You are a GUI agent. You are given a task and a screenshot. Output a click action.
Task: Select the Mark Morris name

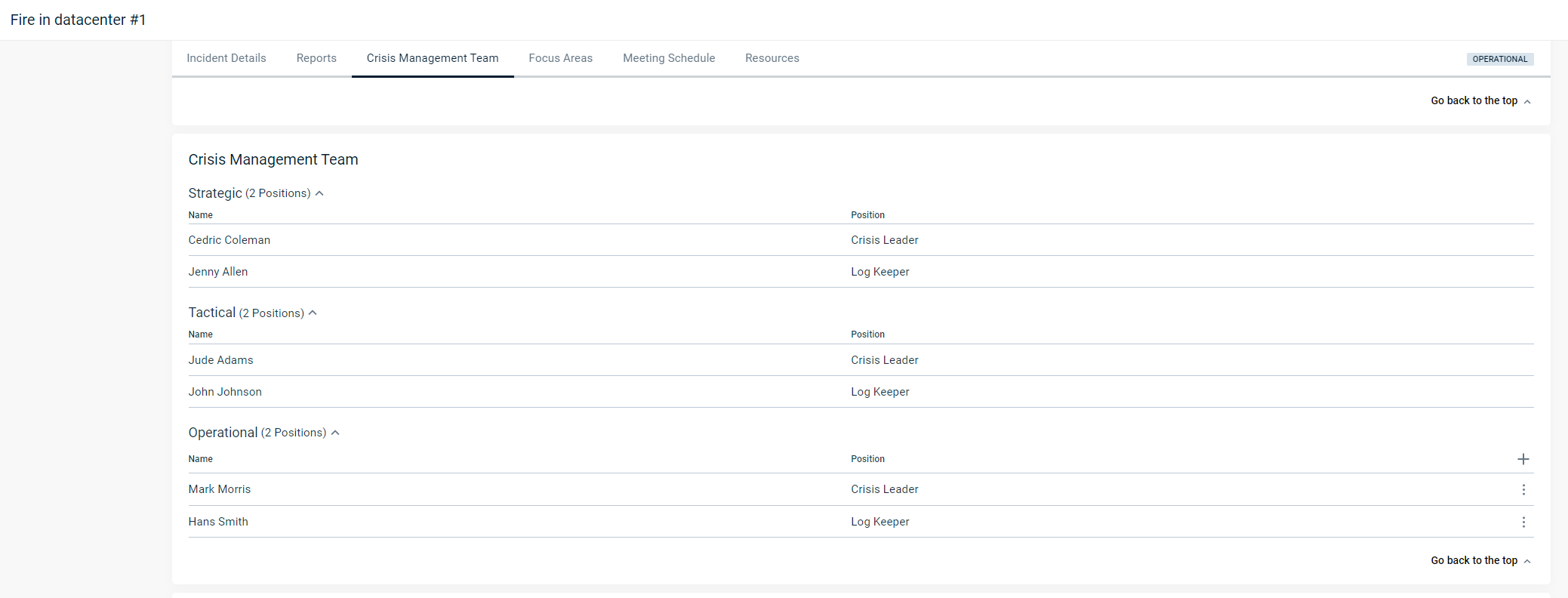click(x=220, y=489)
